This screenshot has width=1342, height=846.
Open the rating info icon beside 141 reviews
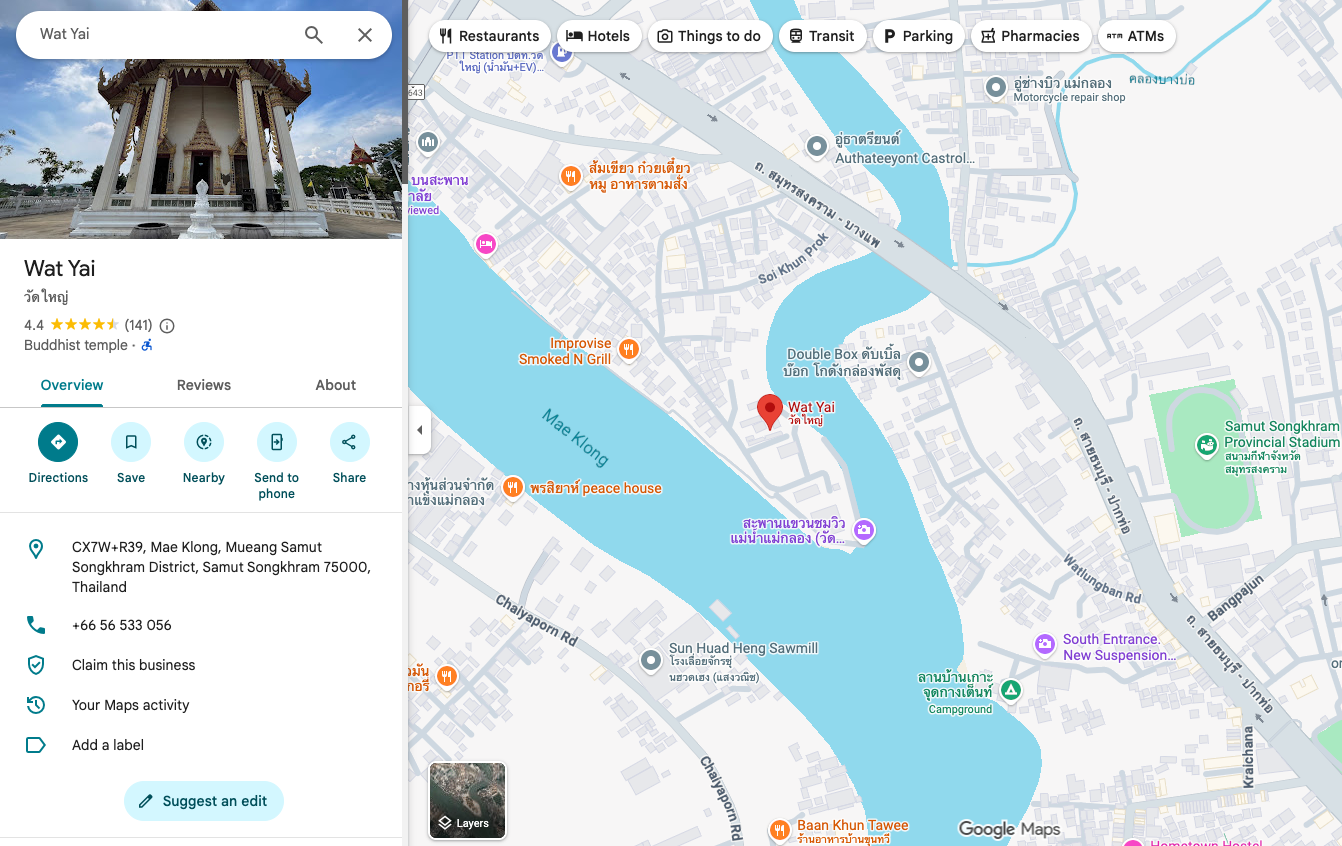coord(167,325)
